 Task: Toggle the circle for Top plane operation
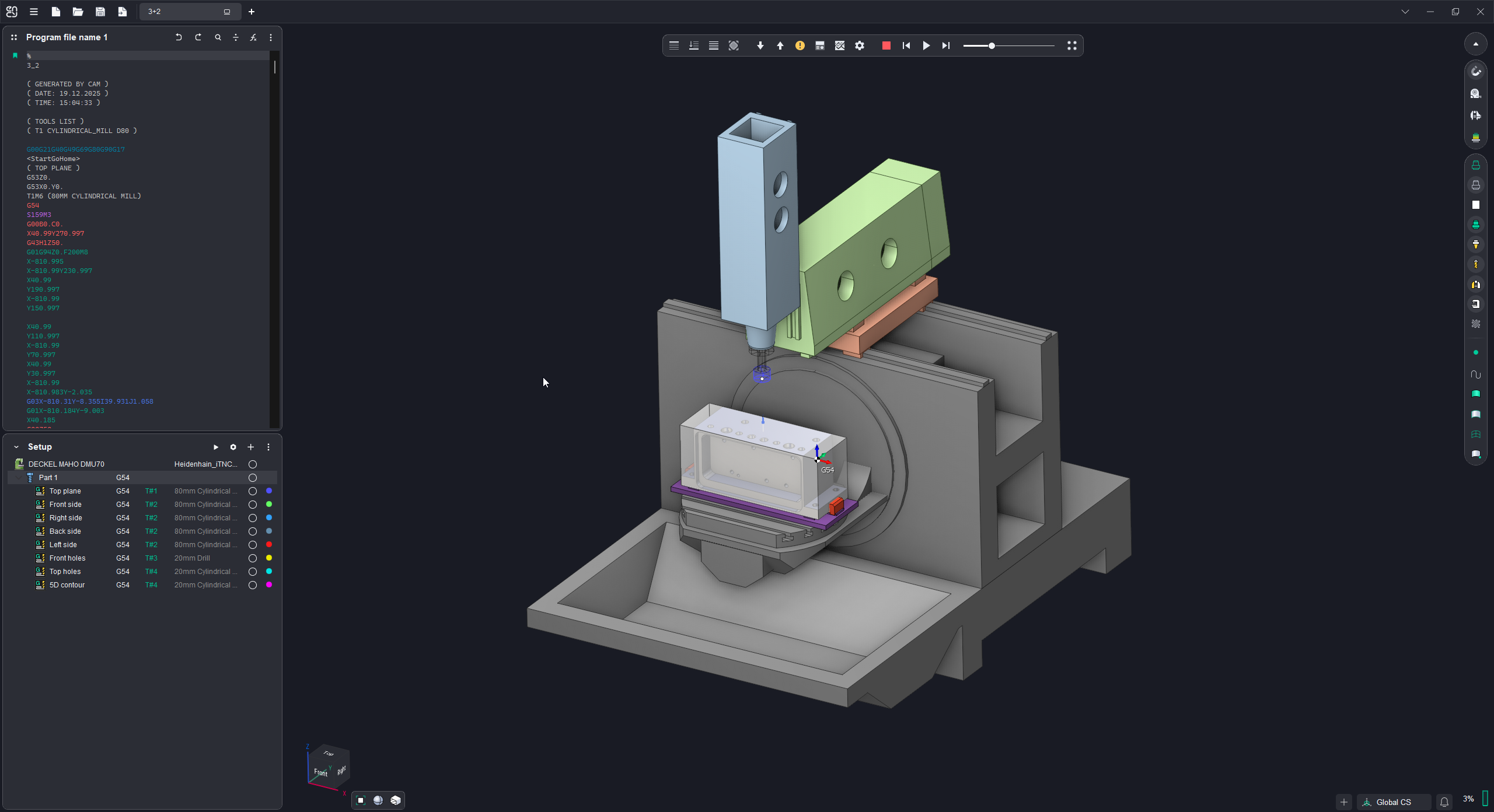253,491
